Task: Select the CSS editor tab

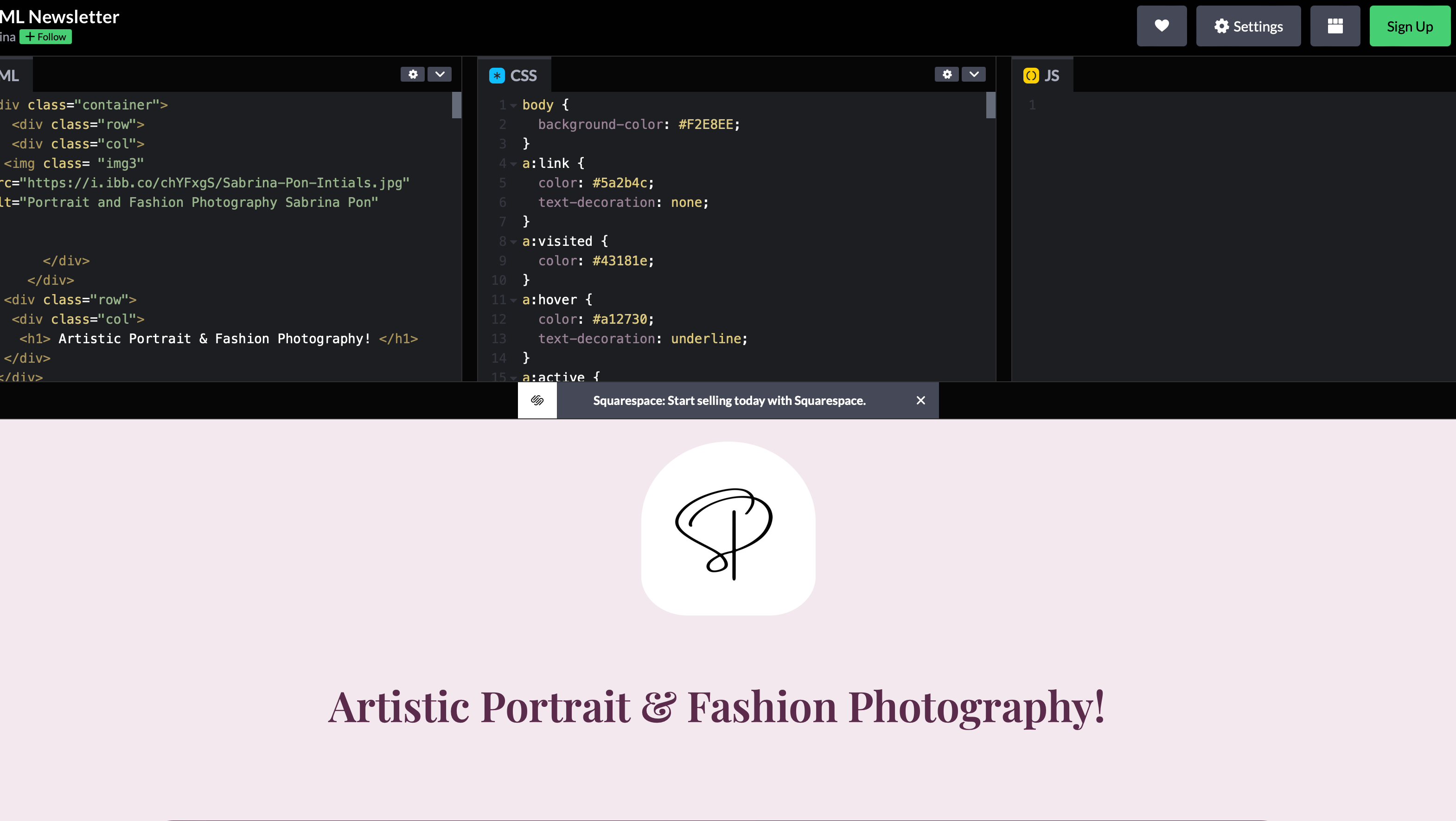Action: [x=523, y=75]
